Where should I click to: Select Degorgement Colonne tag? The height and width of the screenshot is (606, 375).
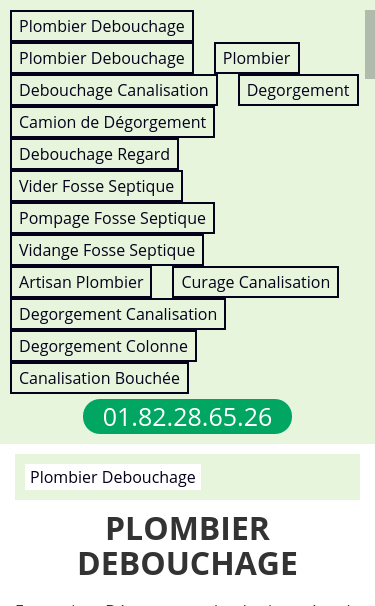(x=103, y=347)
